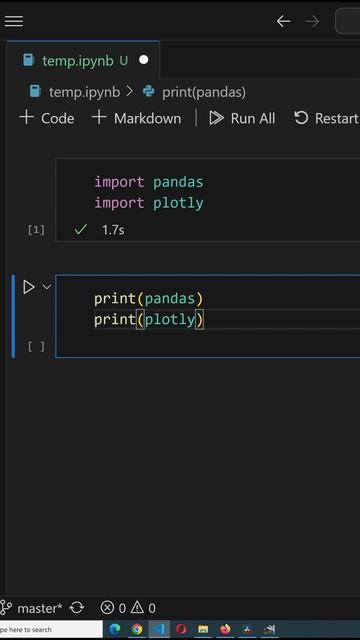
Task: Open Google Chrome from the taskbar
Action: pos(137,629)
